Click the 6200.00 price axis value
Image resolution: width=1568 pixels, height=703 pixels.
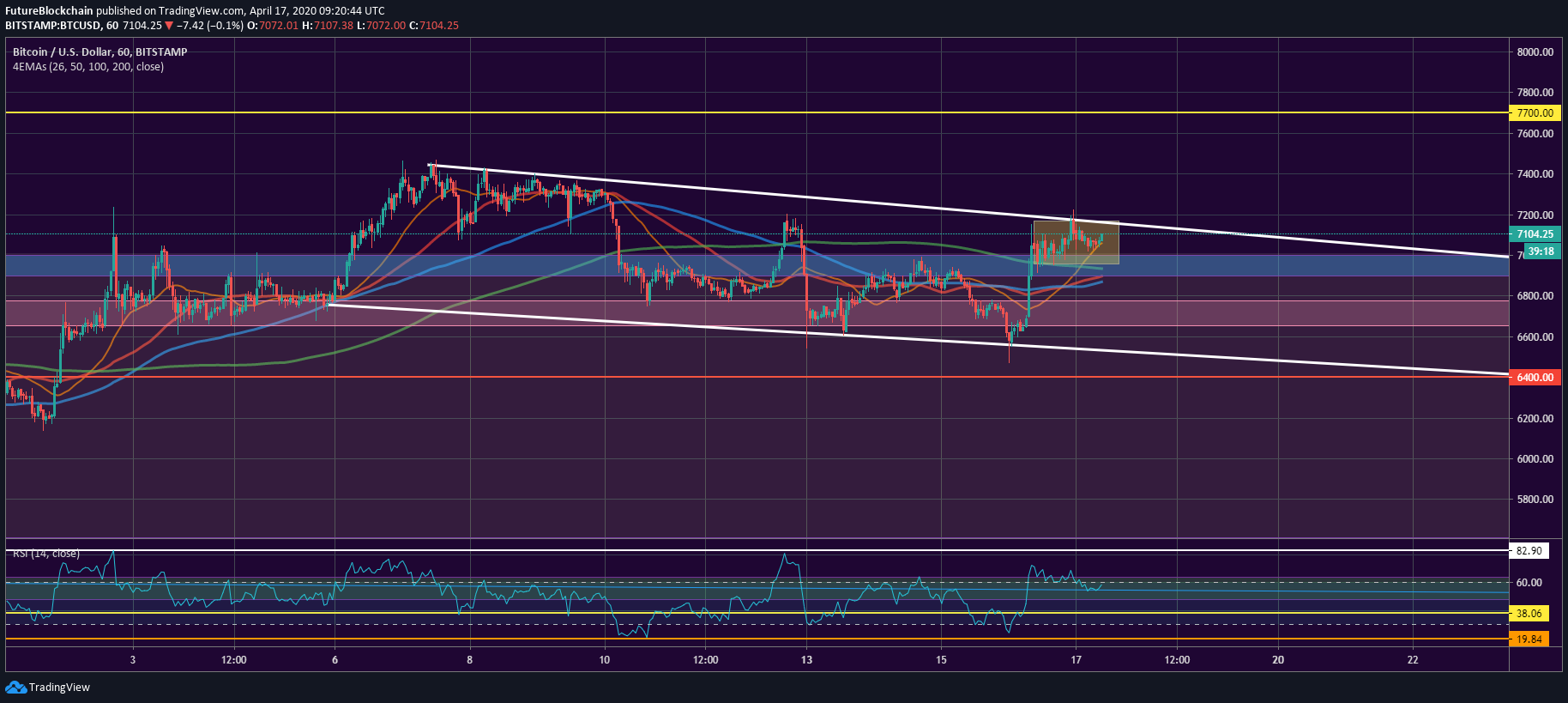click(1535, 419)
